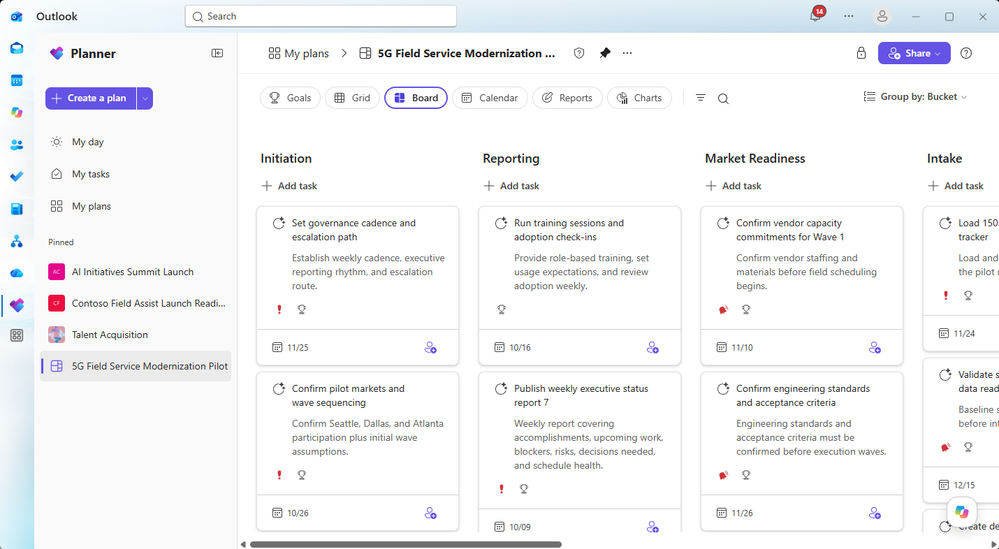
Task: Open Copilot in the app rail
Action: pos(17,113)
